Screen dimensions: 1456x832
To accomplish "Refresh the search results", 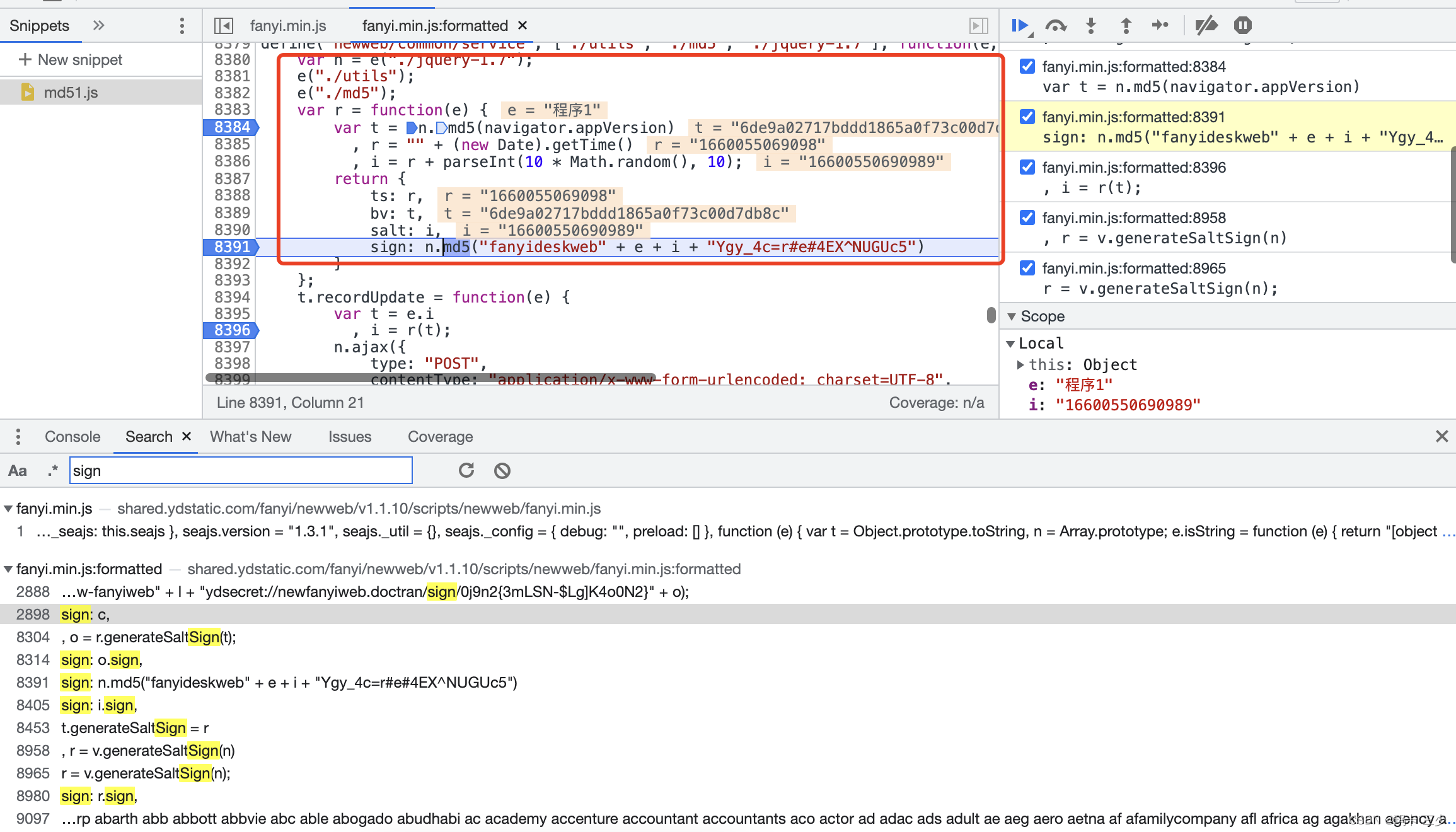I will point(466,471).
